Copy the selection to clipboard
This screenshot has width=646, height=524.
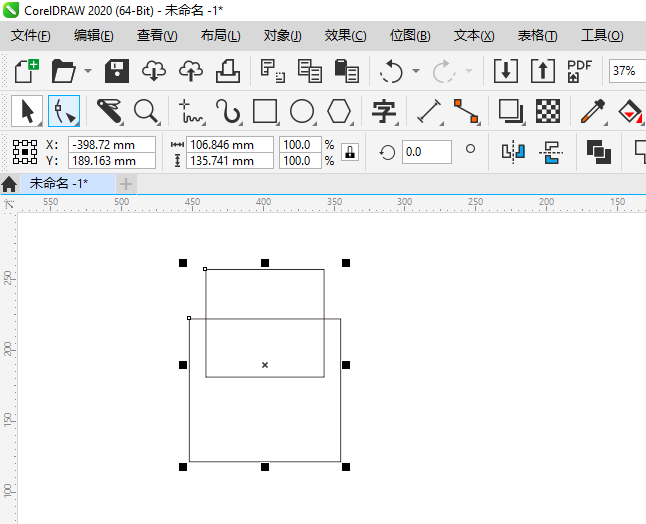coord(309,71)
